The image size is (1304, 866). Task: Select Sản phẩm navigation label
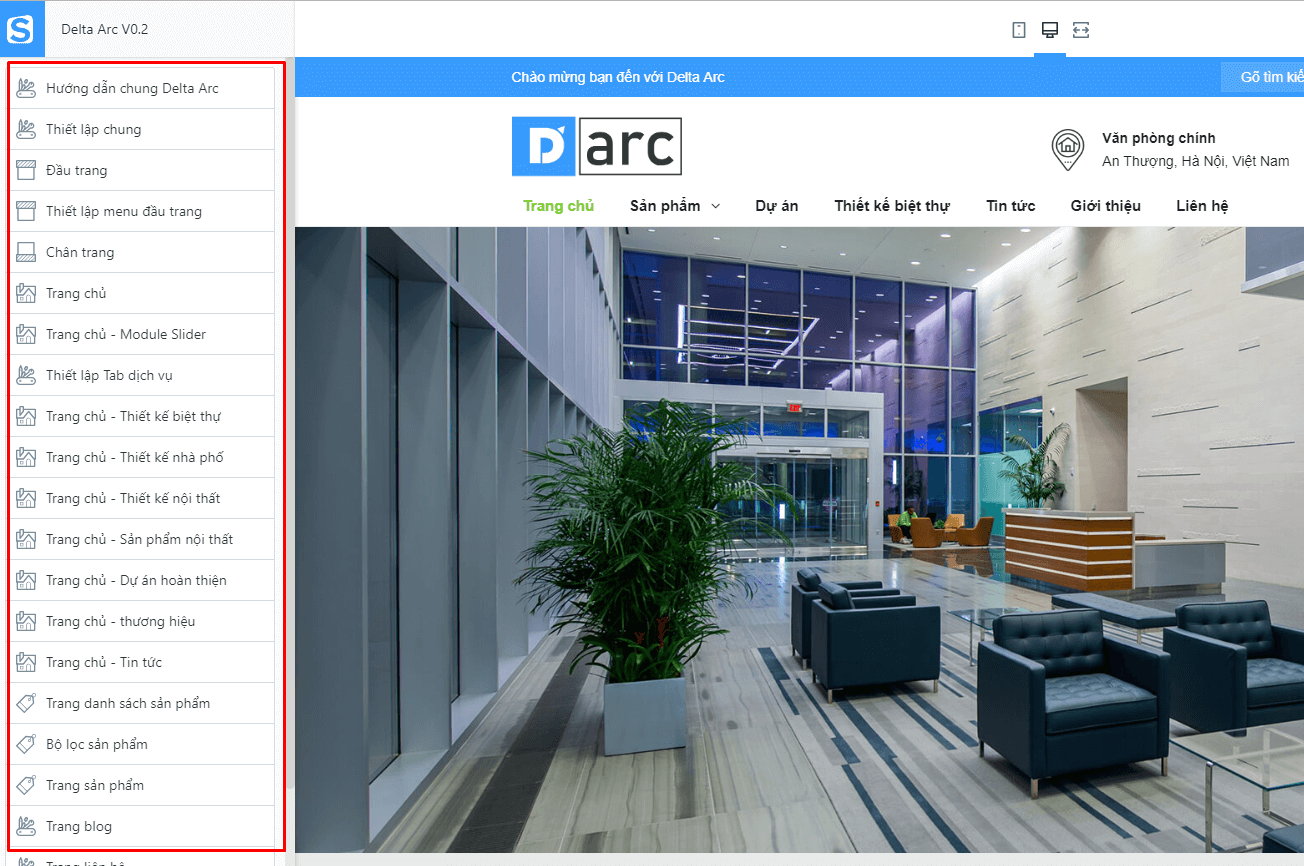pos(665,206)
